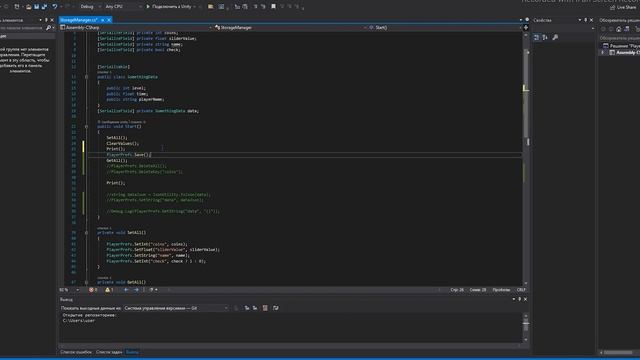
Task: Click the bookmark toolbar icon
Action: tap(273, 7)
